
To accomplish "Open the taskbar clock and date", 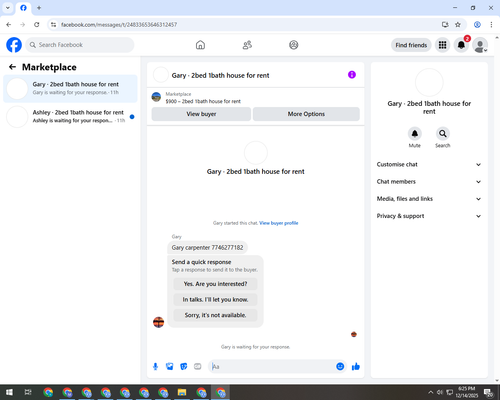I will [466, 392].
